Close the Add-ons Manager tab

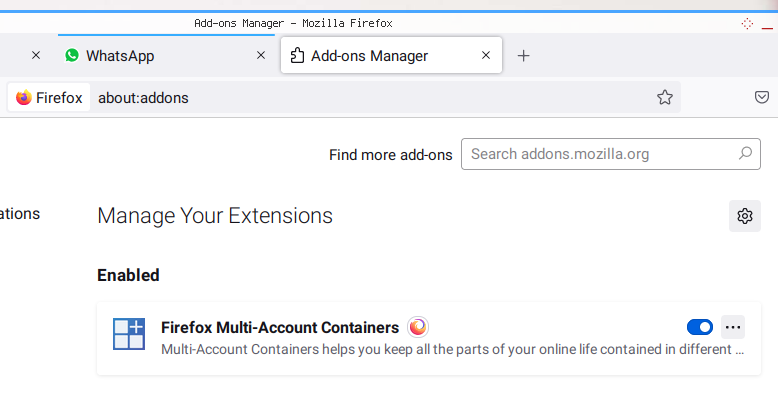coord(486,55)
